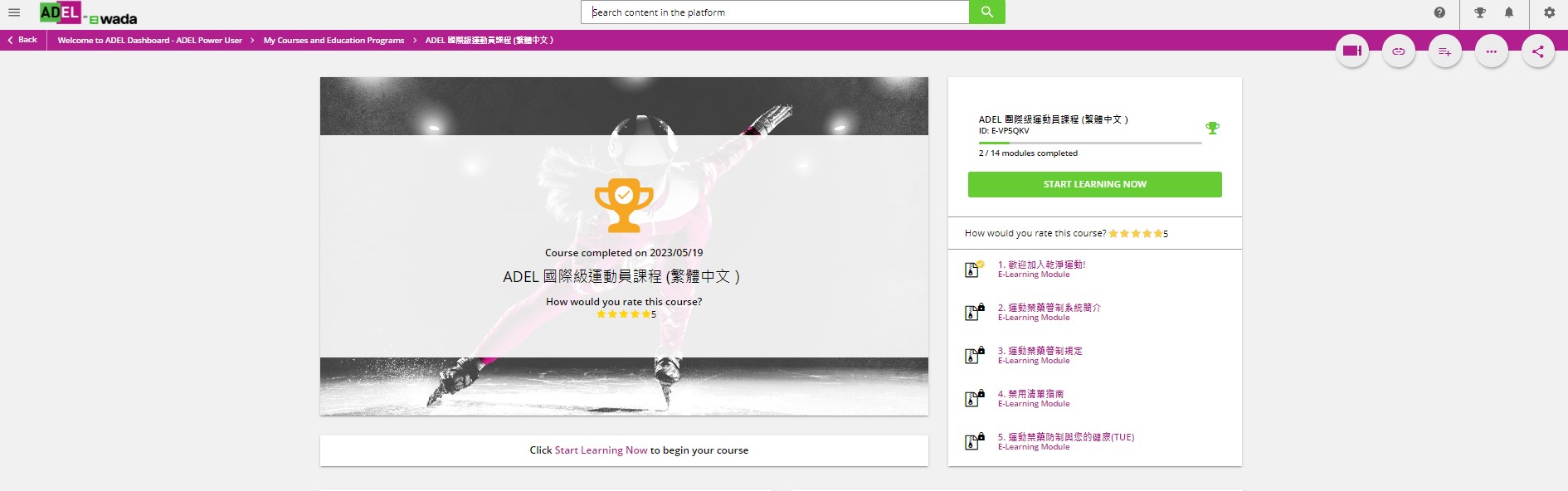
Task: Go back using the Back button
Action: pyautogui.click(x=22, y=40)
